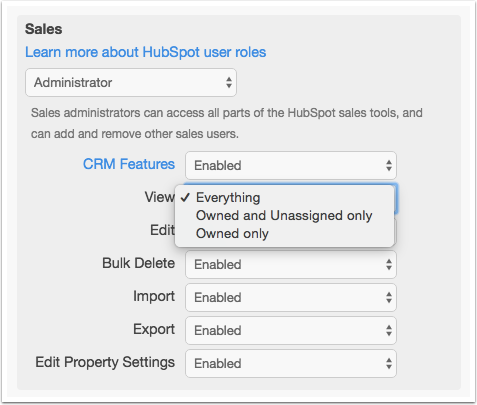The image size is (477, 405).
Task: Click the CRM Features dropdown arrows icon
Action: tap(389, 166)
